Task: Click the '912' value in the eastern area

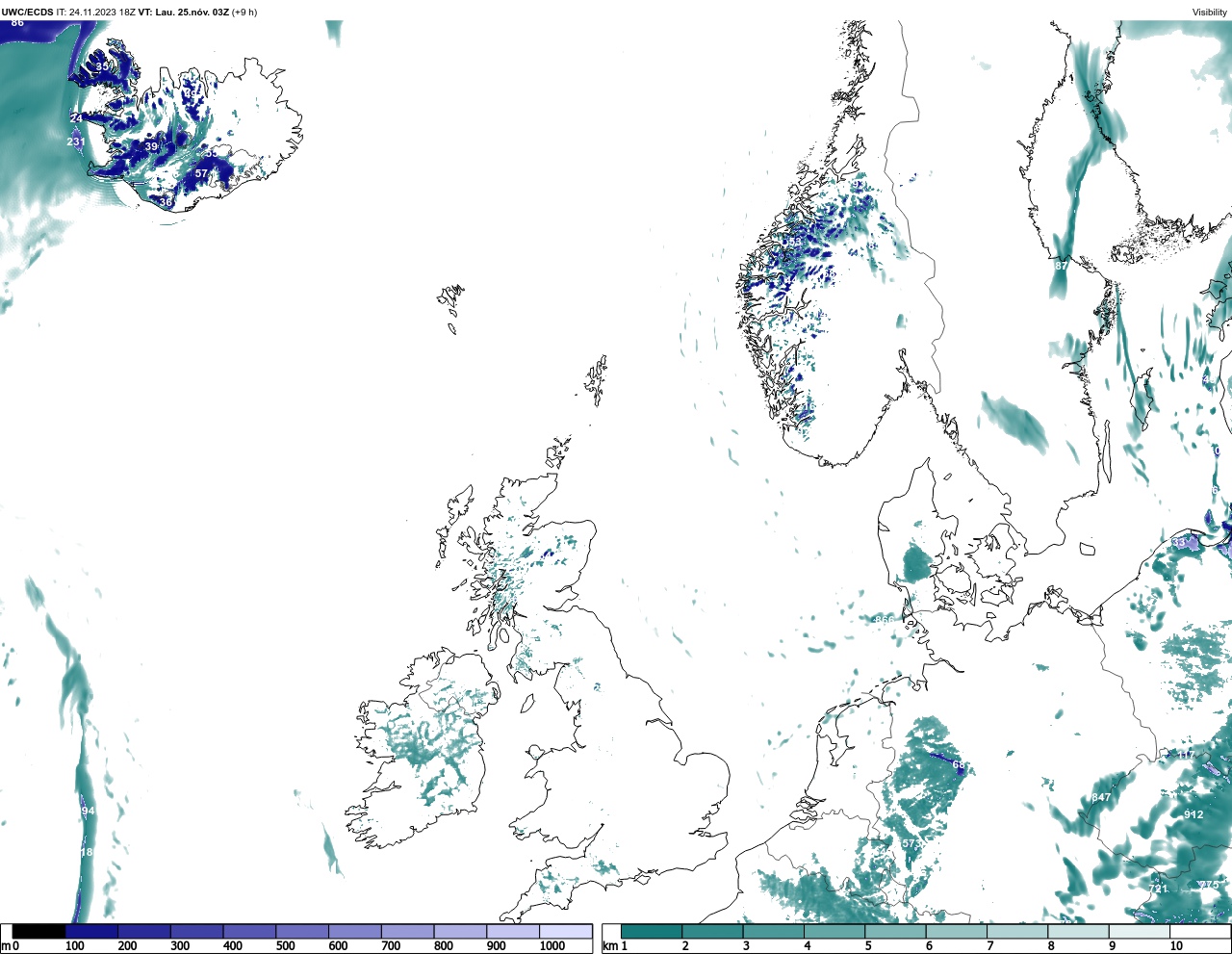Action: pyautogui.click(x=1193, y=814)
